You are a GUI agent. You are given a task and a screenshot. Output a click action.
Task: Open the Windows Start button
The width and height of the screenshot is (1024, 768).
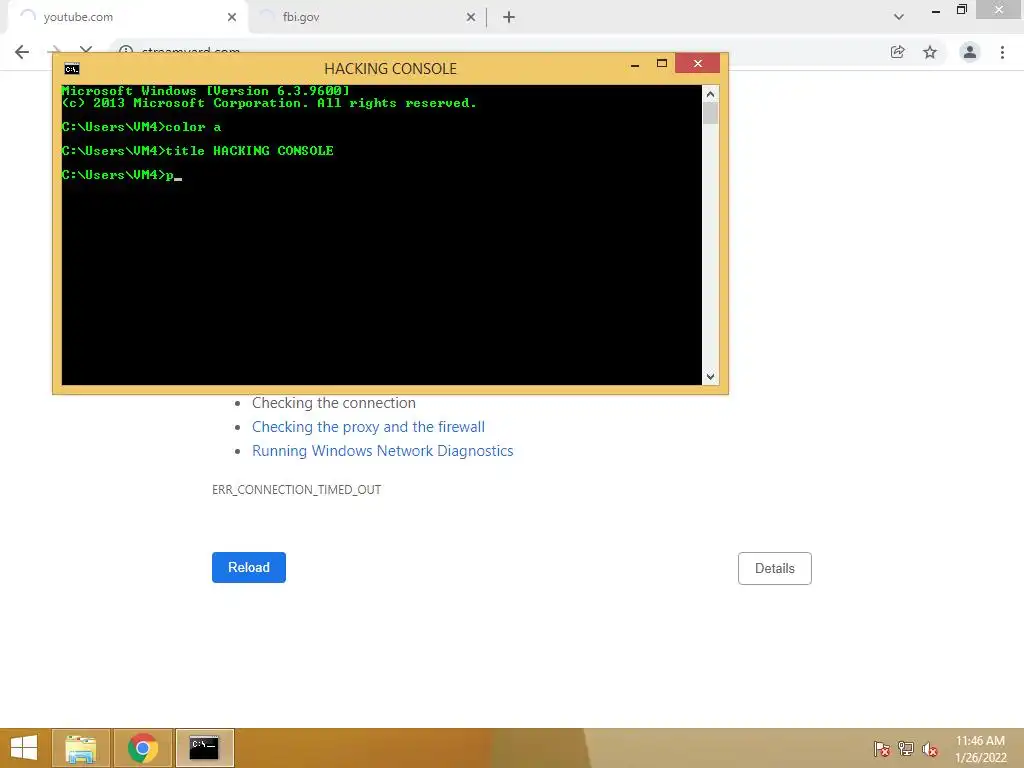coord(24,748)
